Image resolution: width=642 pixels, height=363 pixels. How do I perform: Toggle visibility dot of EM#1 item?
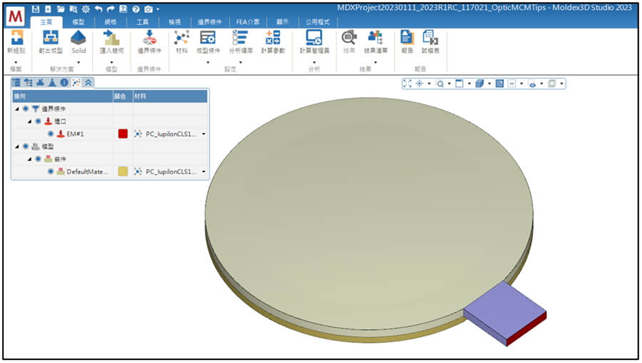(50, 134)
